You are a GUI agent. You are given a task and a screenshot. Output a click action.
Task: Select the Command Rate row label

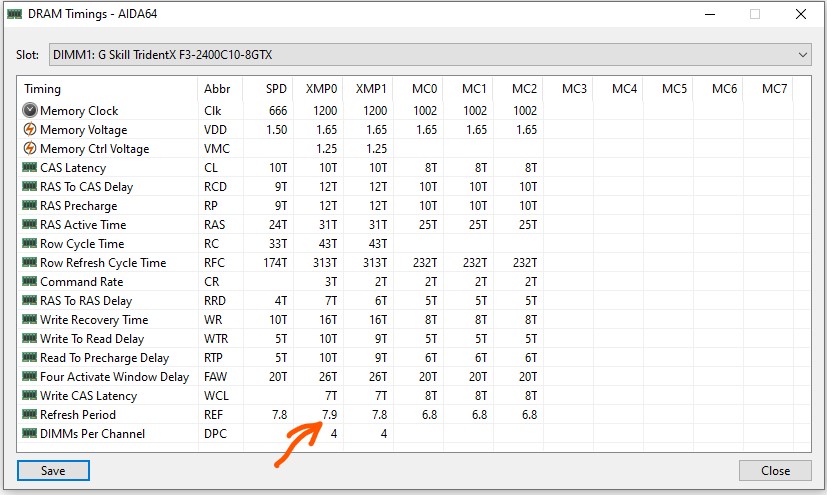click(82, 282)
